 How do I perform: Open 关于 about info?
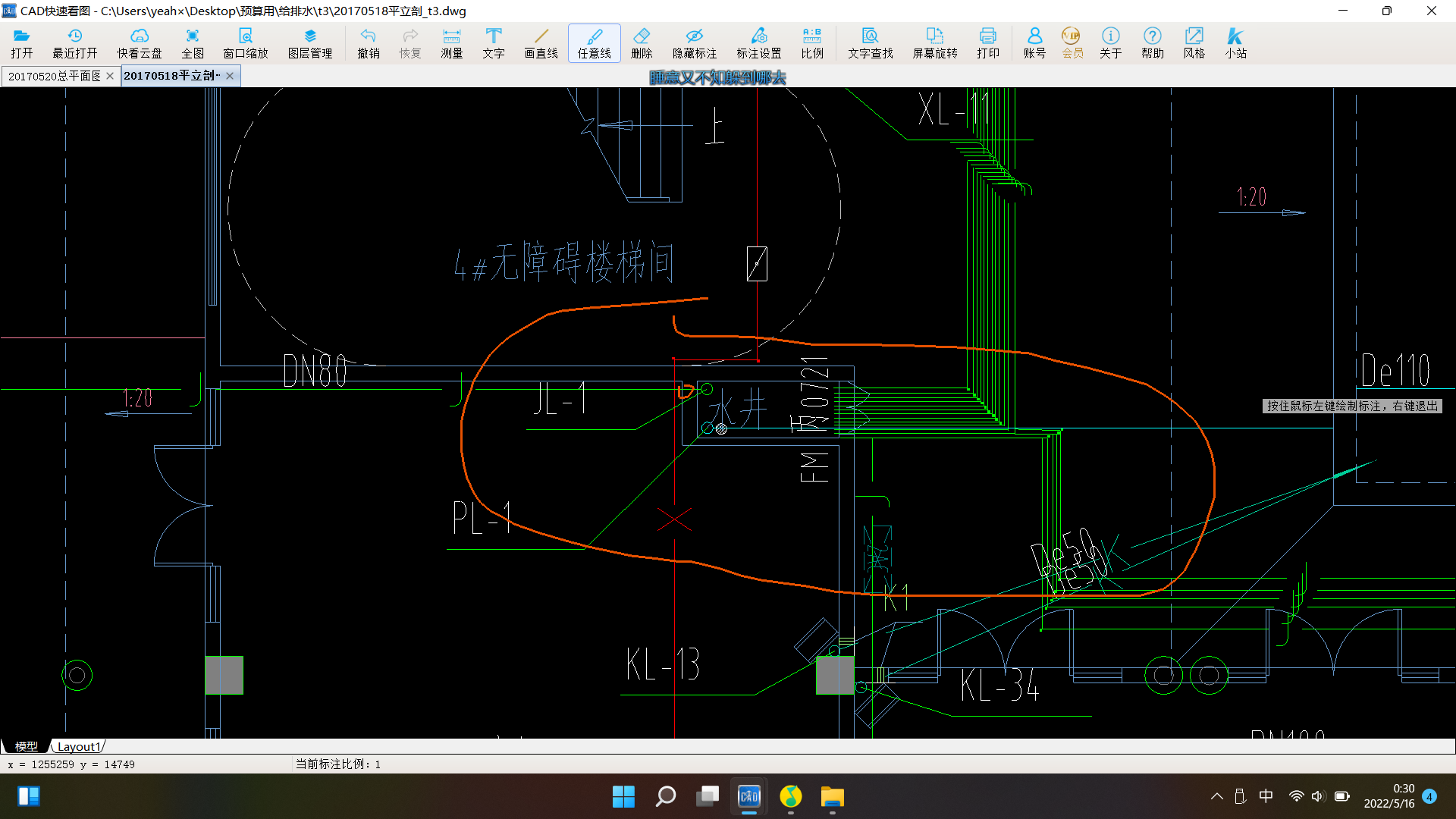tap(1111, 43)
